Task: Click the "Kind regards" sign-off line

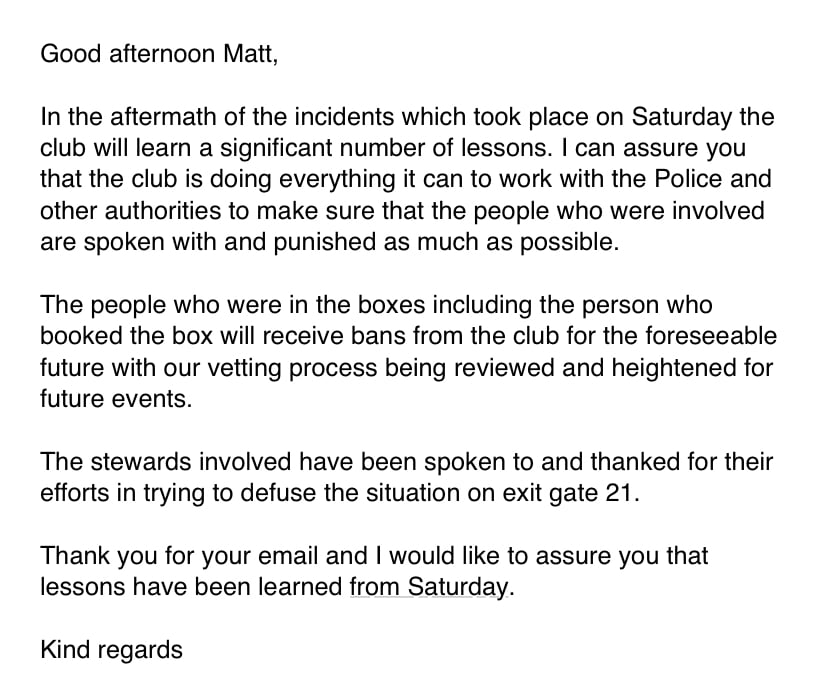Action: [x=111, y=650]
